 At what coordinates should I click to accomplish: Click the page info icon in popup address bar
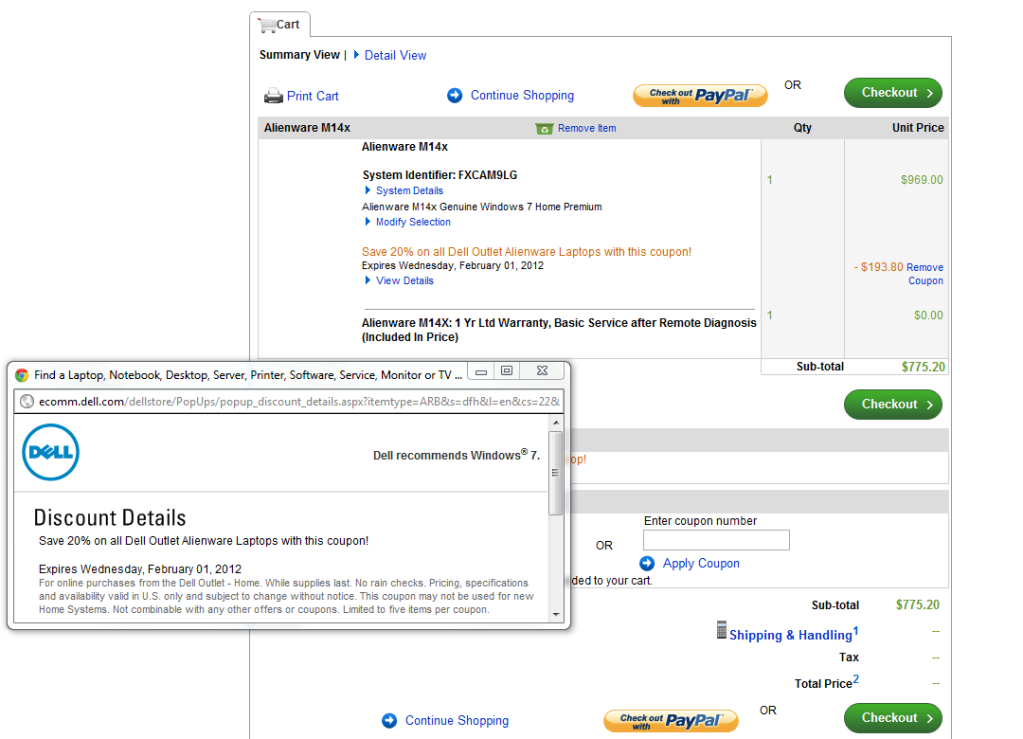pyautogui.click(x=27, y=401)
